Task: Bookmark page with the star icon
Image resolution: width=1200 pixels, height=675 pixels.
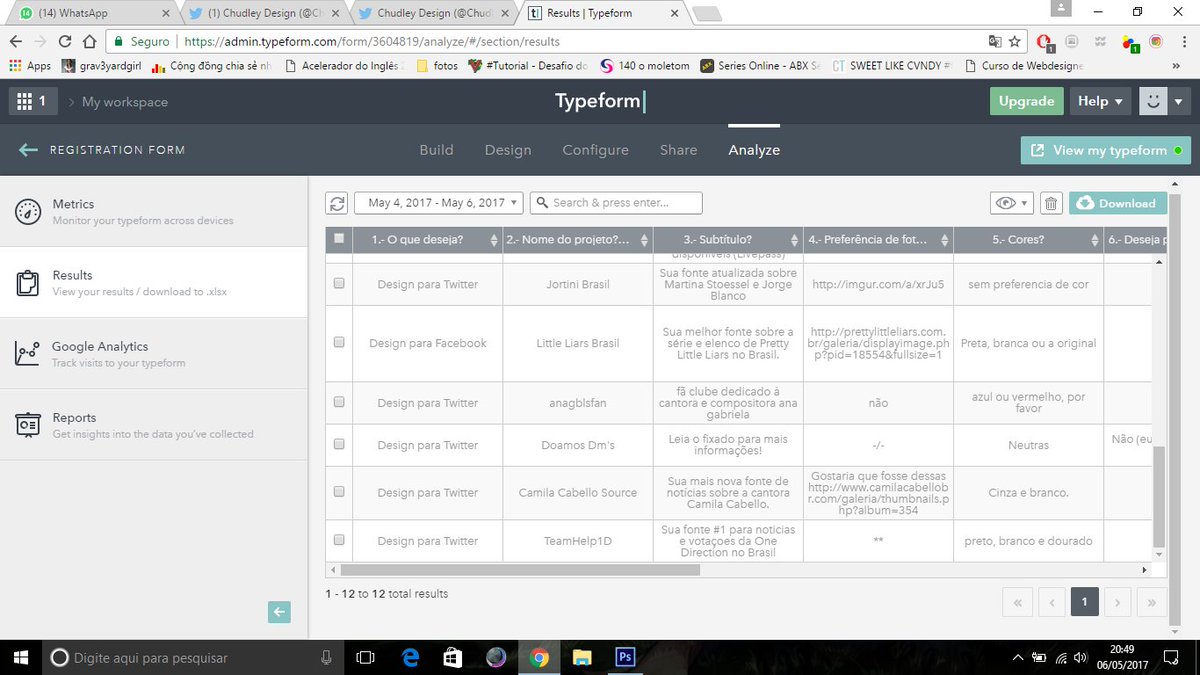Action: click(x=1015, y=42)
